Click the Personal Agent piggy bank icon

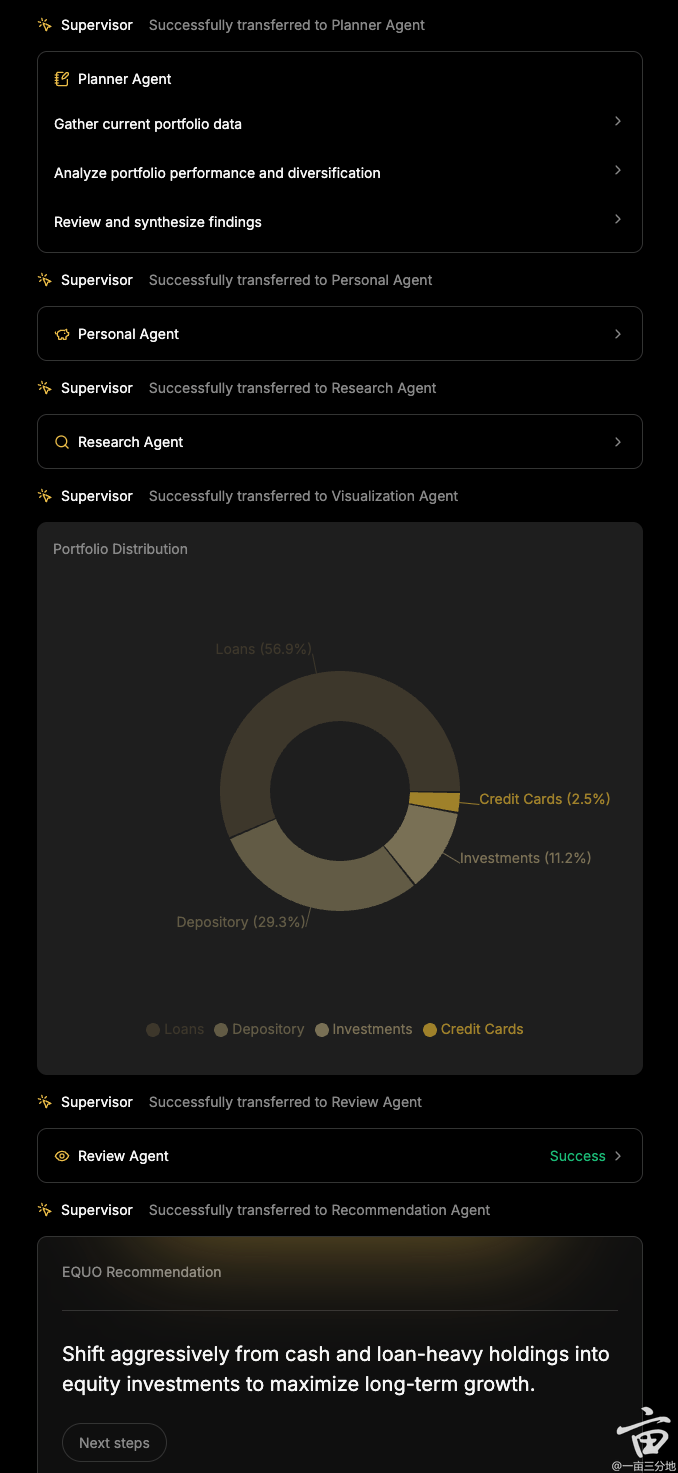tap(62, 334)
